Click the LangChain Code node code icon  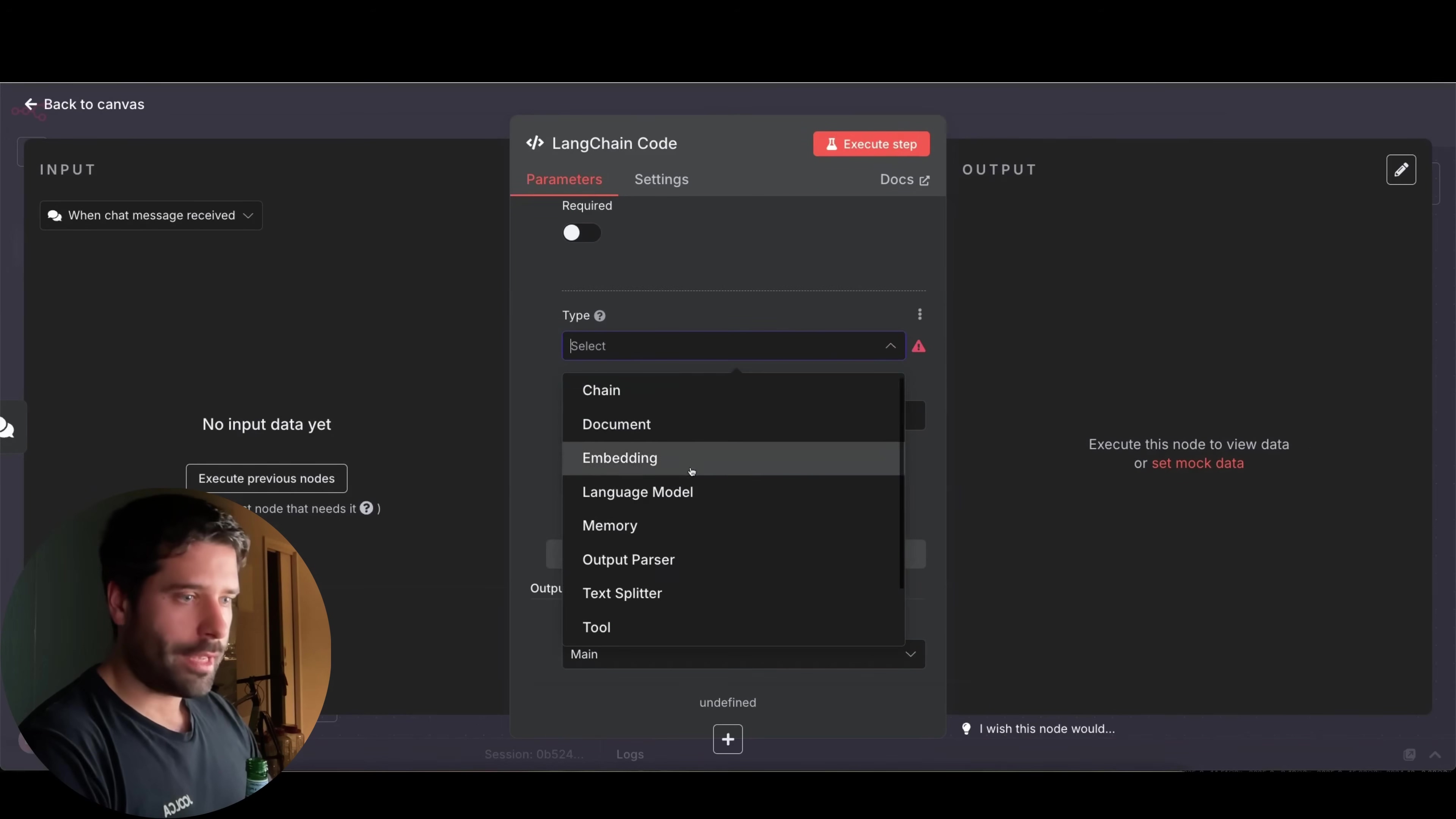[x=535, y=143]
